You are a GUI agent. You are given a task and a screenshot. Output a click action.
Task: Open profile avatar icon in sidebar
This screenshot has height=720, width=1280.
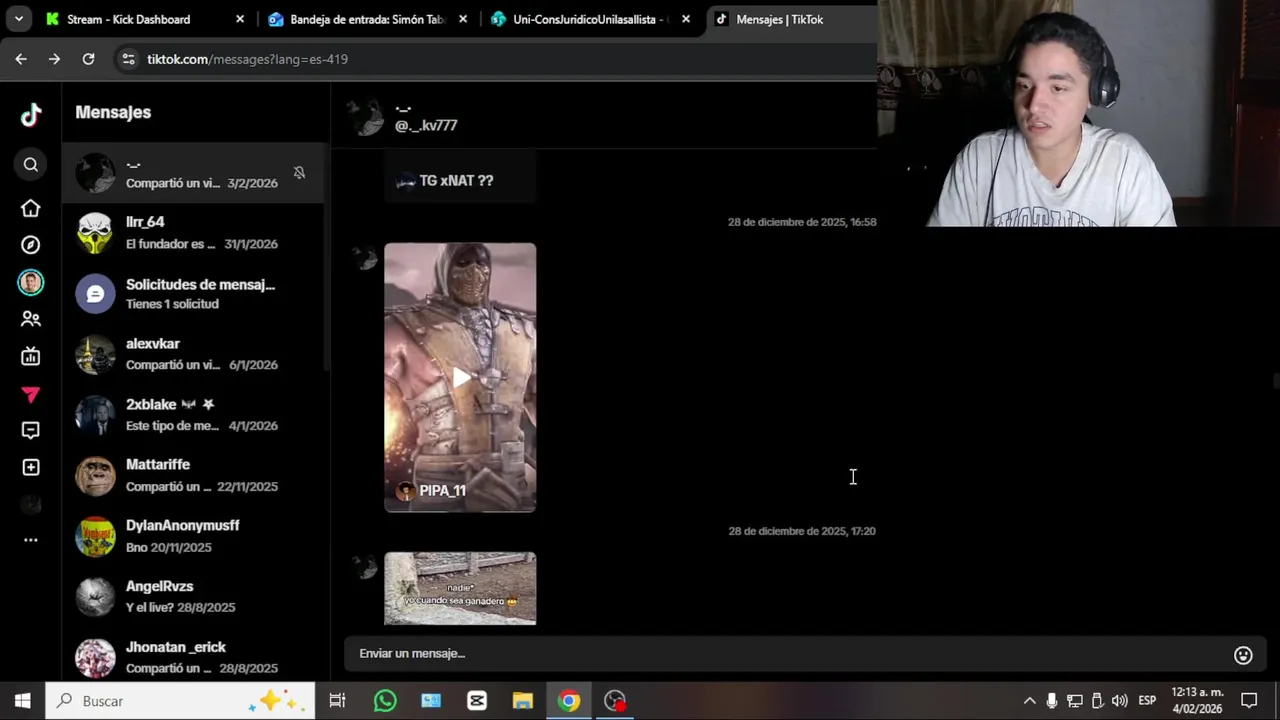click(x=31, y=283)
